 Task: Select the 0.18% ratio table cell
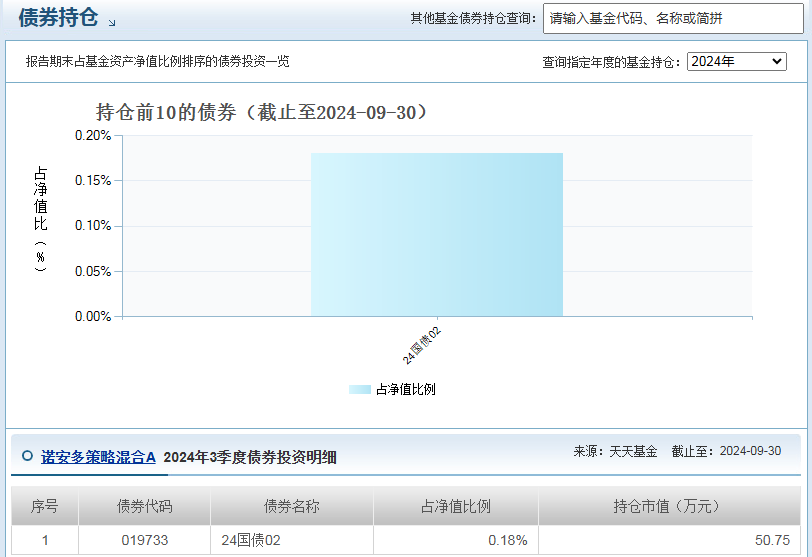coord(456,540)
